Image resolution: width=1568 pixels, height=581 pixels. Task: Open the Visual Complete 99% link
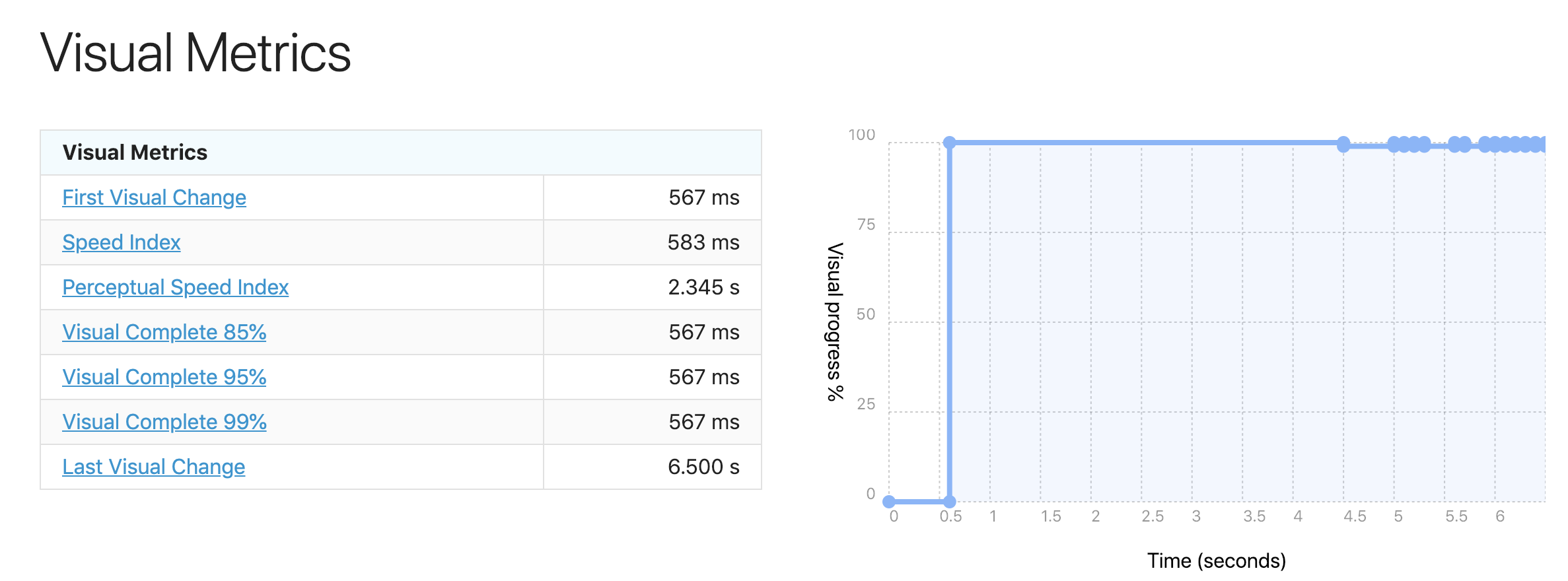click(164, 422)
